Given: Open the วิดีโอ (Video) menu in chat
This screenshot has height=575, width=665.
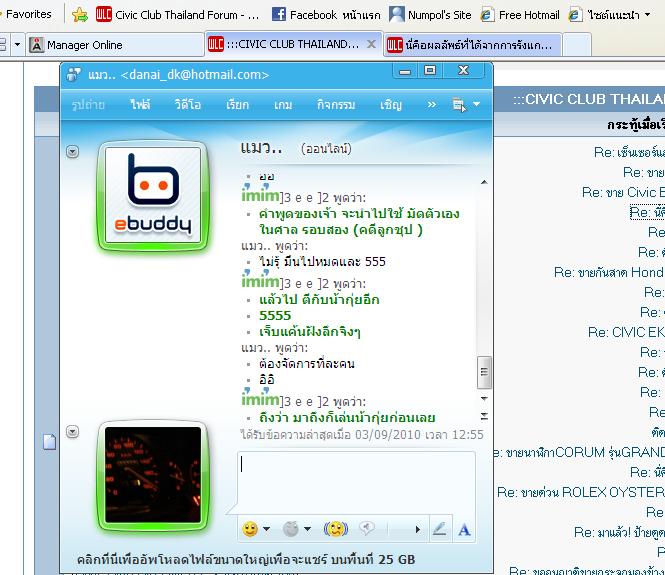Looking at the screenshot, I should click(x=187, y=104).
